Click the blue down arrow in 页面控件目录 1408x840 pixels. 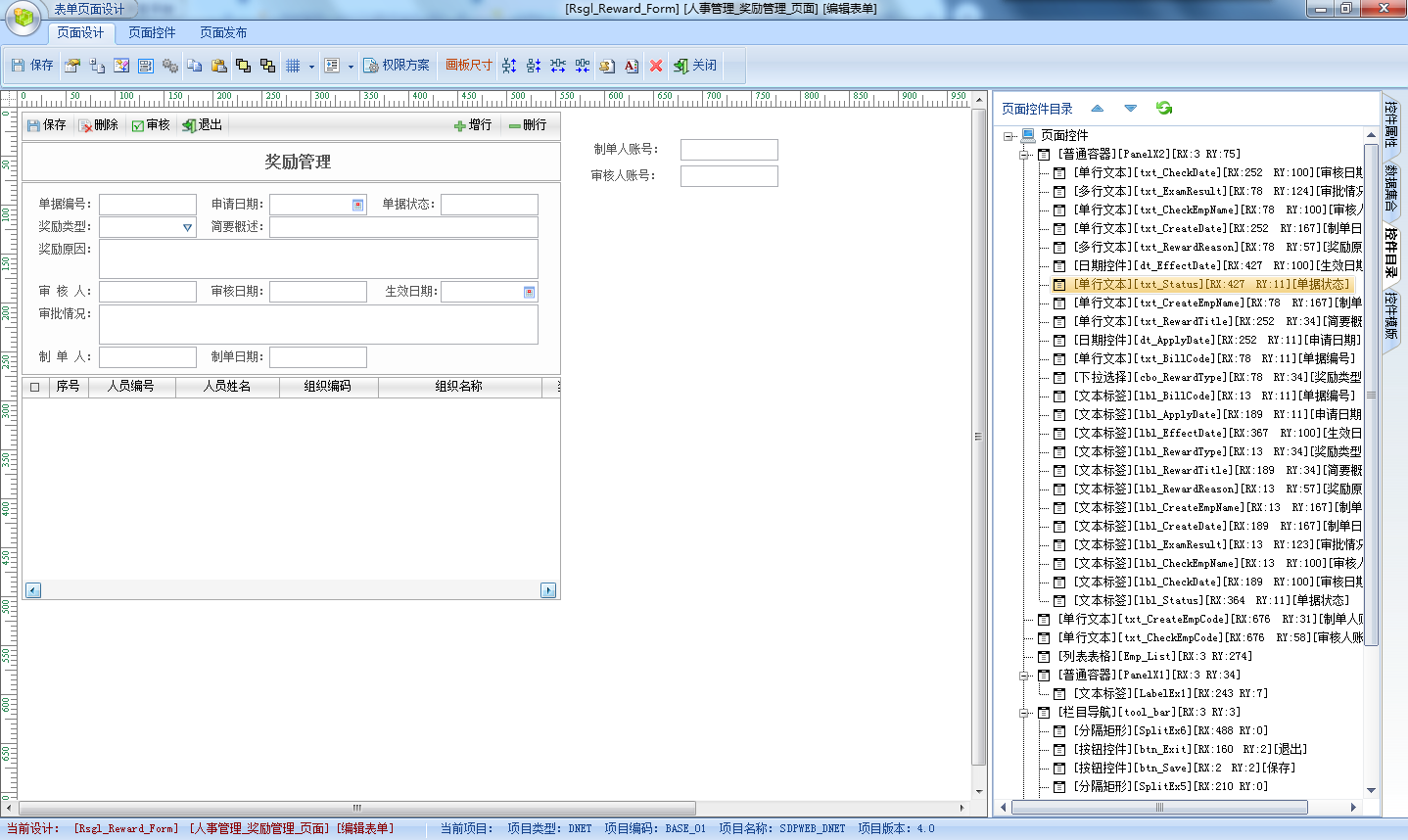click(x=1131, y=109)
